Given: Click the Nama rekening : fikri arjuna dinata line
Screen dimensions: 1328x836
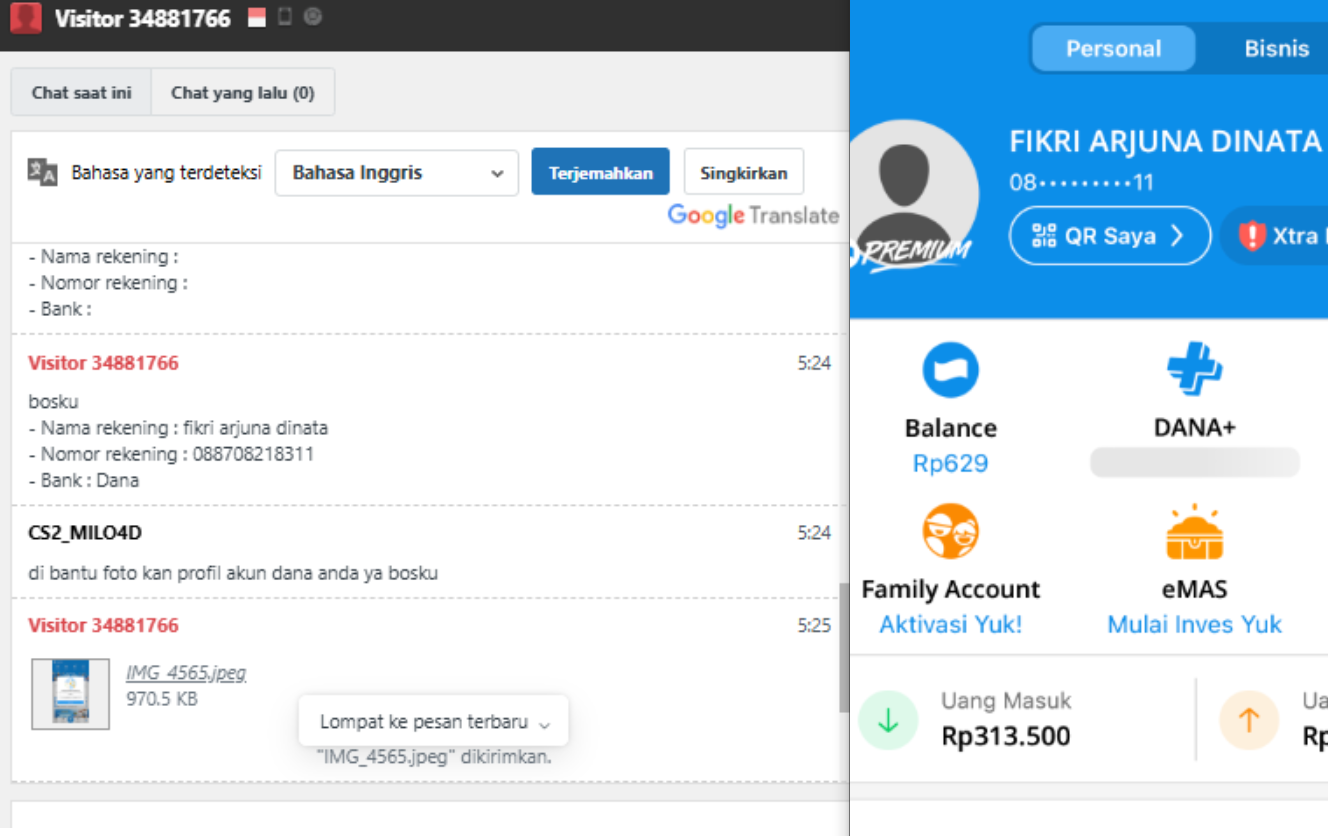Looking at the screenshot, I should (178, 428).
